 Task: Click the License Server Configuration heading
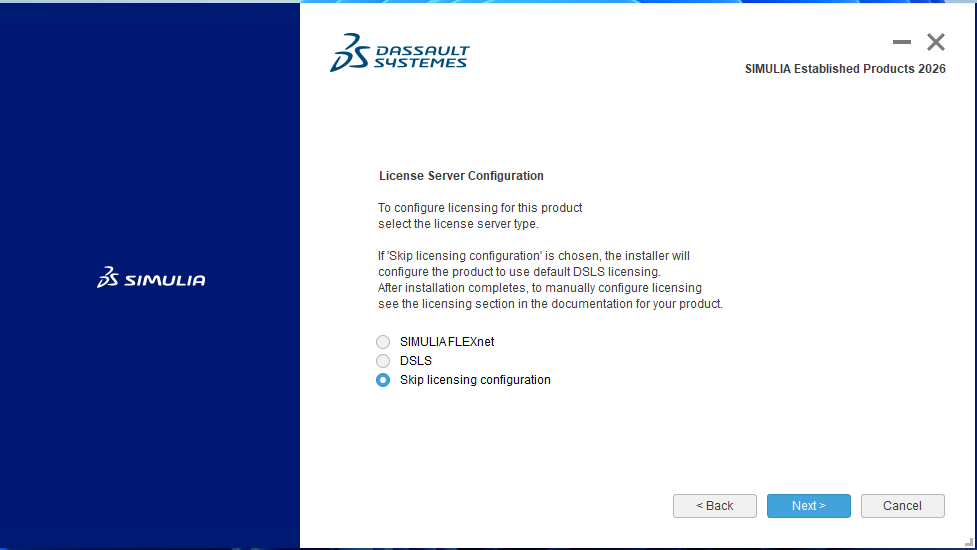(x=461, y=176)
